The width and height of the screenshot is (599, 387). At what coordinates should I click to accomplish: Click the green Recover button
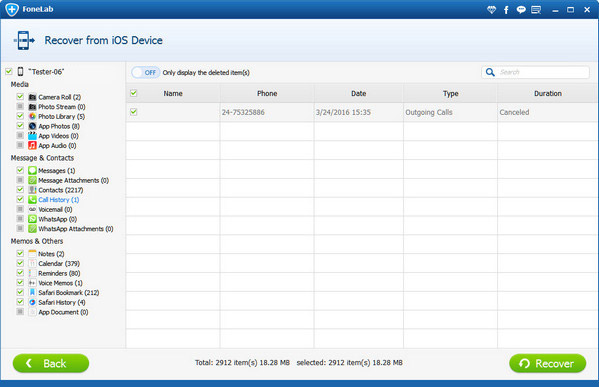[x=547, y=363]
